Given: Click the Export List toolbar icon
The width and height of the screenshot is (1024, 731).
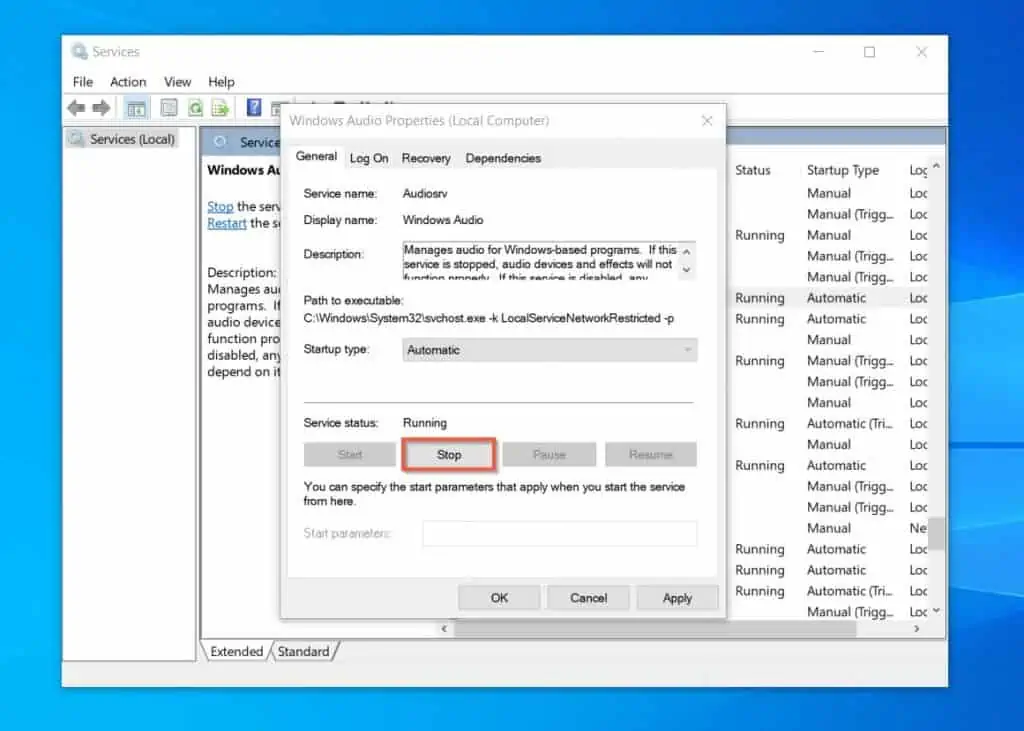Looking at the screenshot, I should click(221, 108).
